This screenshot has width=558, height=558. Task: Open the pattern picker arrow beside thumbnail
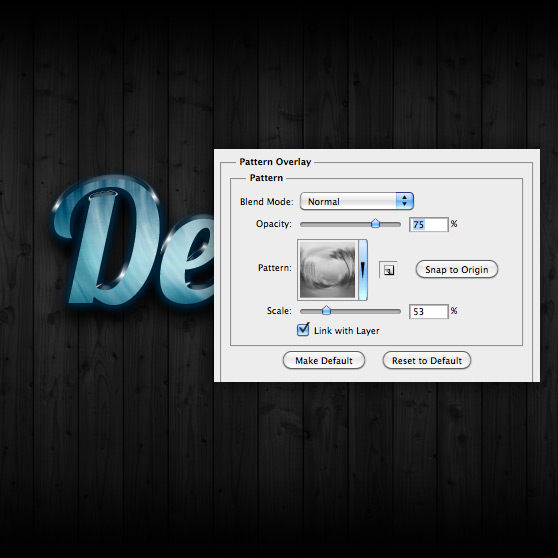pos(363,270)
